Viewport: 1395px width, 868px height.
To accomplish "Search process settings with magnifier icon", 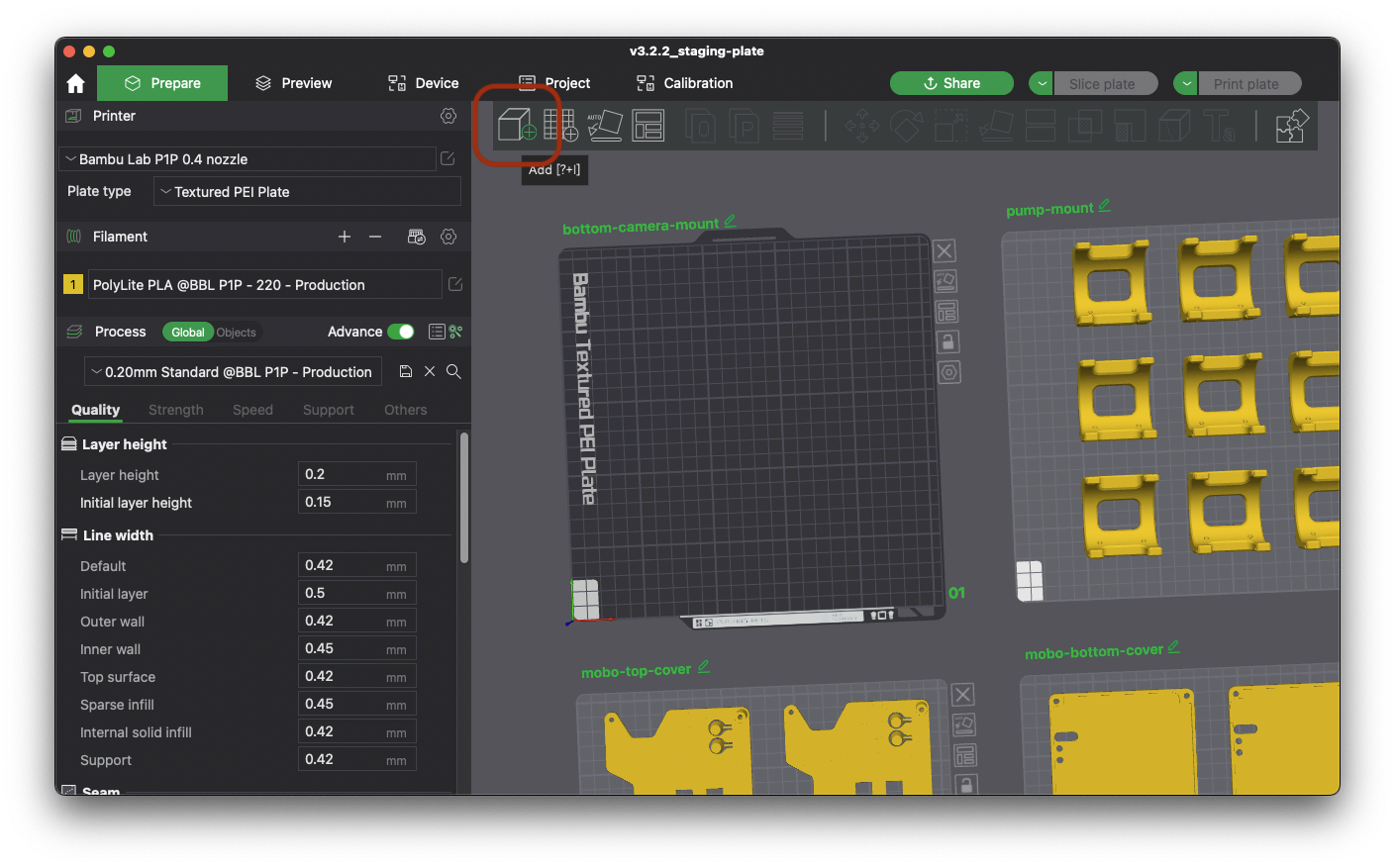I will [453, 371].
